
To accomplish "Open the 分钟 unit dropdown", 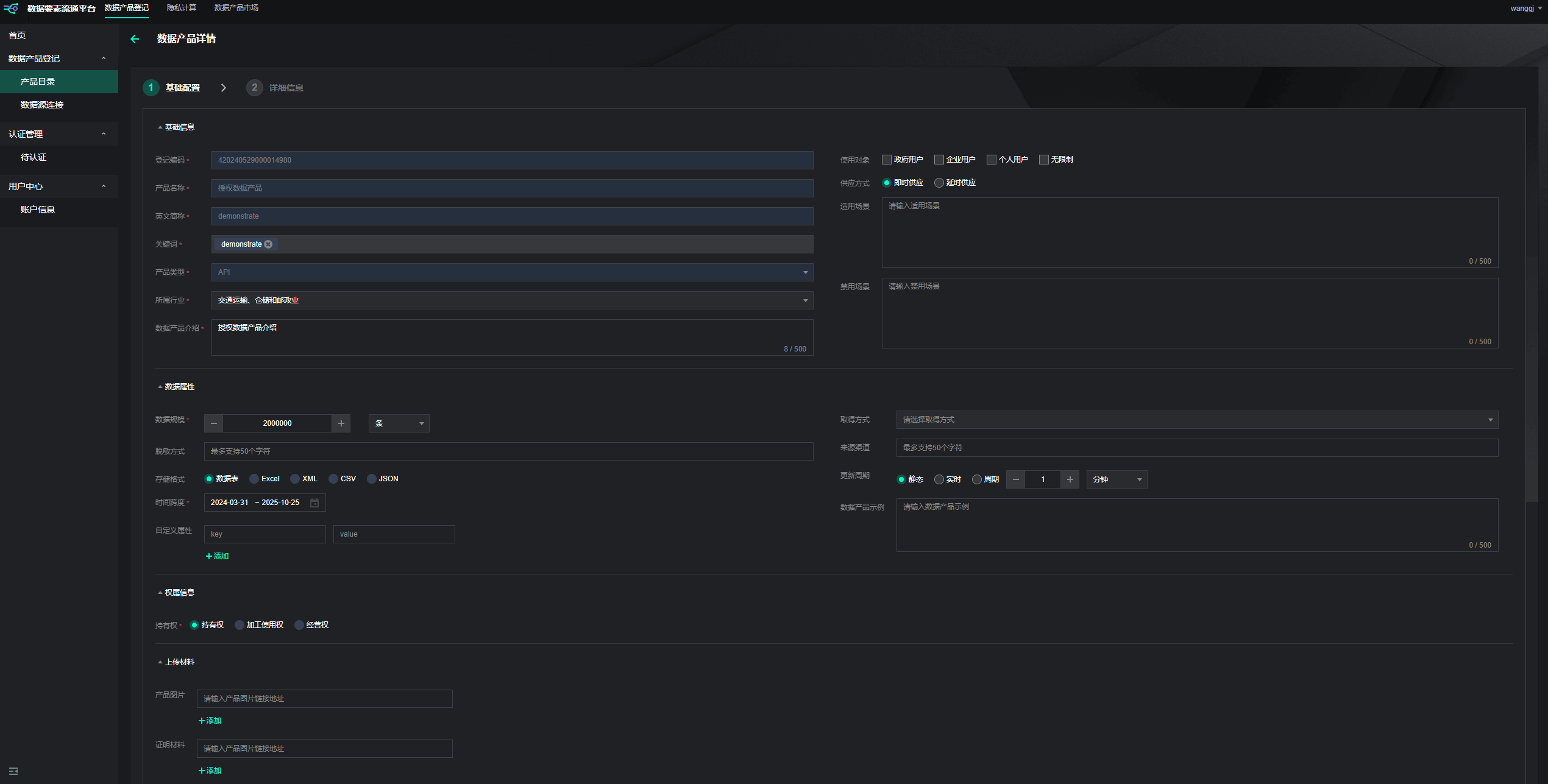I will [1116, 479].
